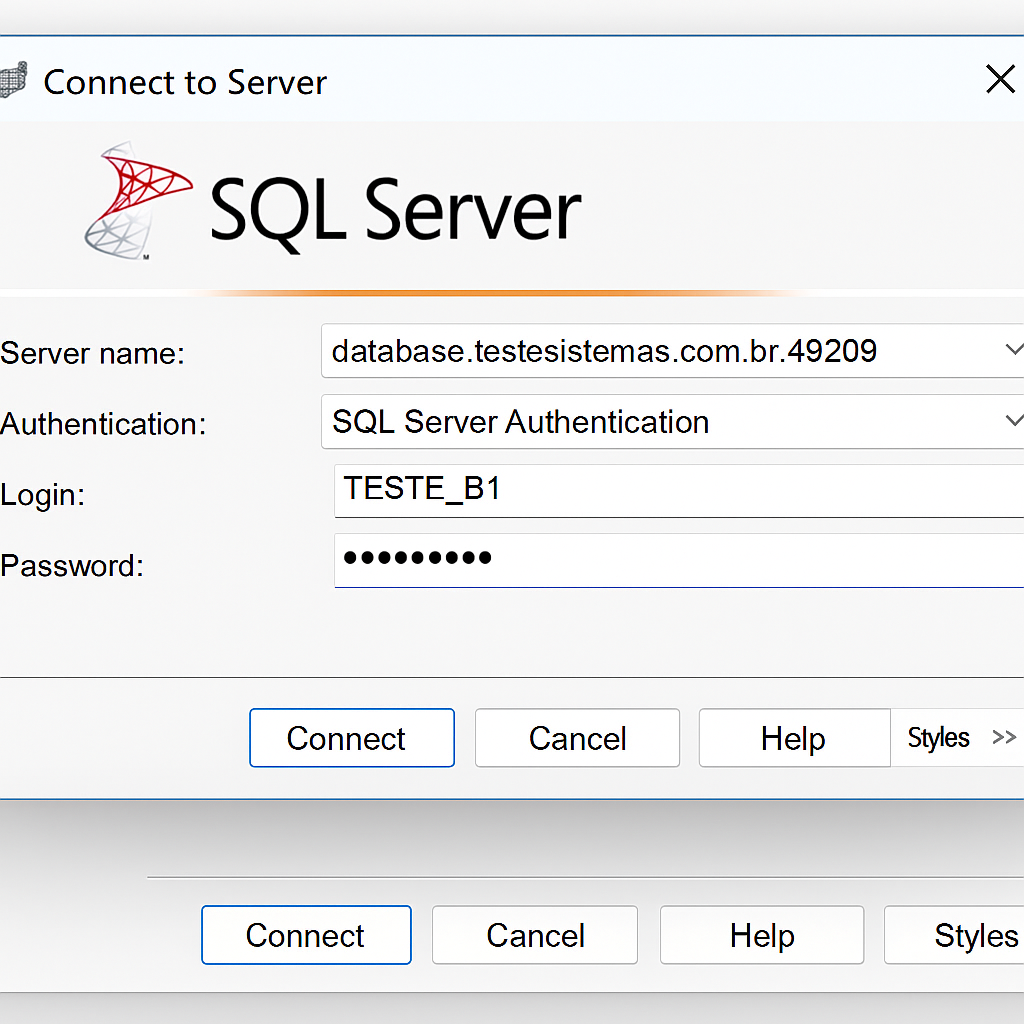Image resolution: width=1024 pixels, height=1024 pixels.
Task: Expand the Styles >> button in the dialog
Action: pyautogui.click(x=960, y=738)
